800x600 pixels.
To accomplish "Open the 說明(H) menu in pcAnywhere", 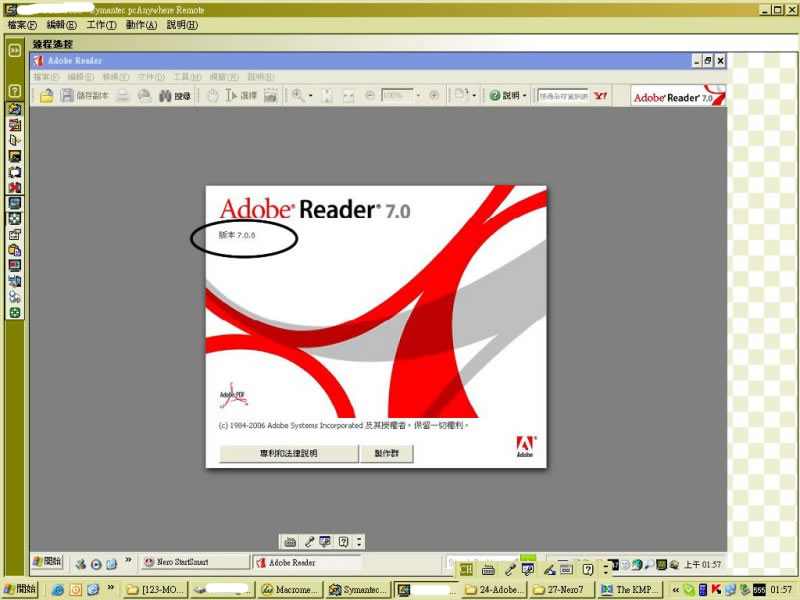I will (182, 25).
